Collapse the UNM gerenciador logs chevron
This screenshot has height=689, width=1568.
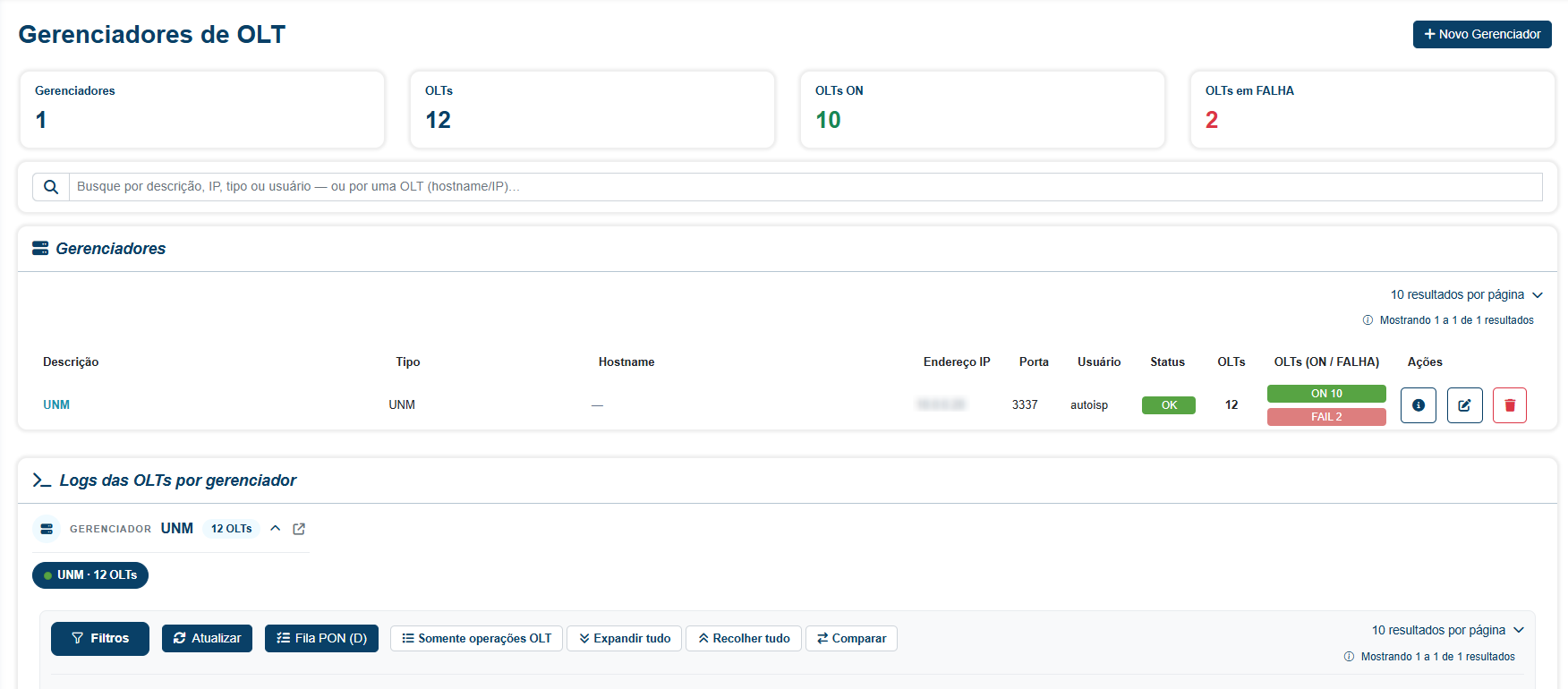[276, 529]
